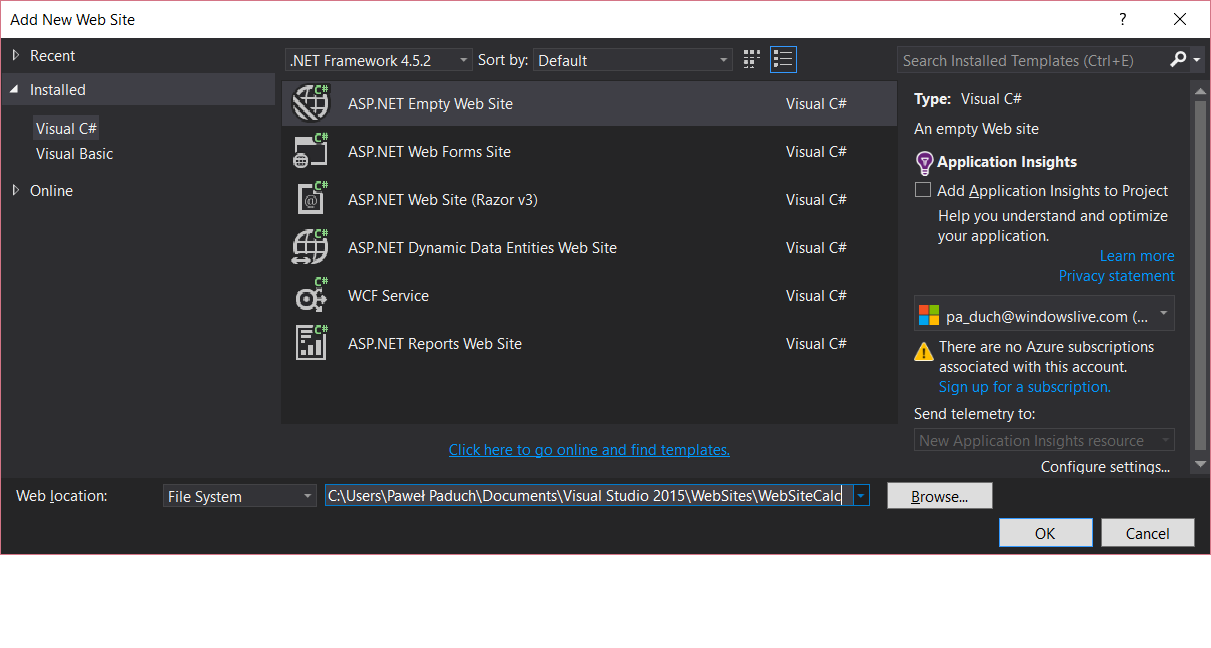Screen dimensions: 1211x648
Task: Open the search options dropdown arrow
Action: pyautogui.click(x=1197, y=60)
